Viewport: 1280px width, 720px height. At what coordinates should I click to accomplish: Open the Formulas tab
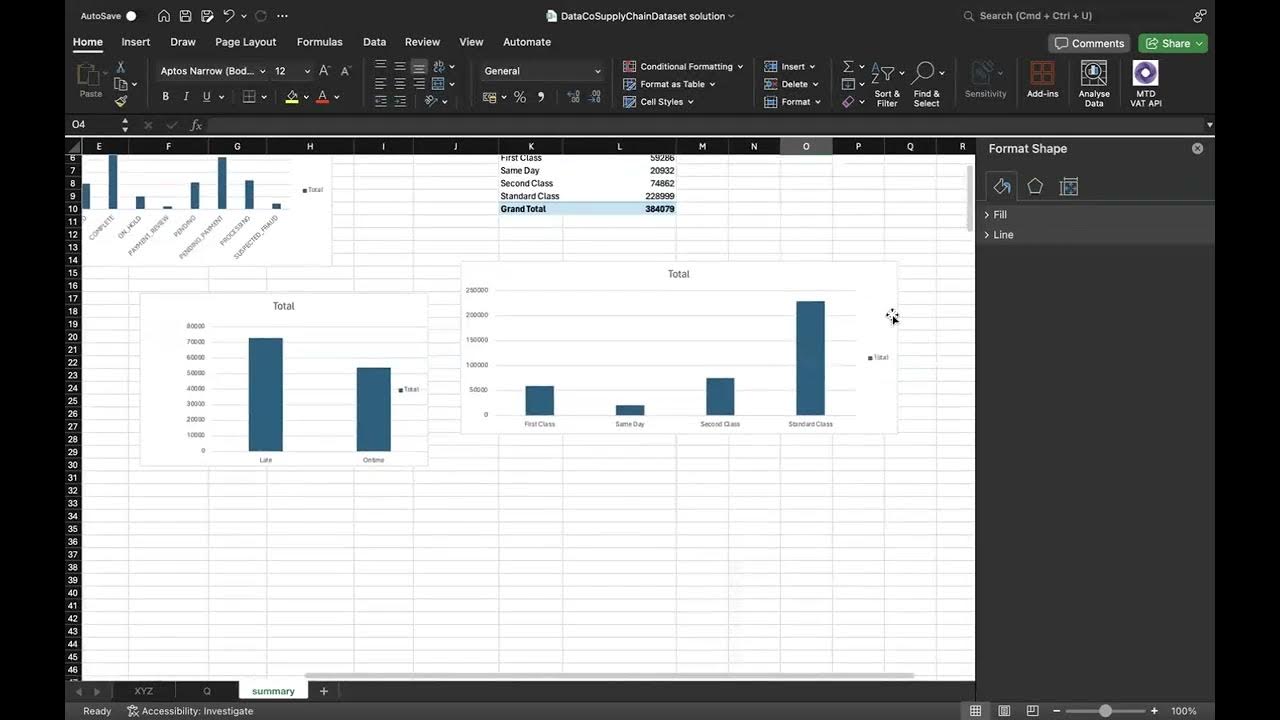click(x=319, y=42)
